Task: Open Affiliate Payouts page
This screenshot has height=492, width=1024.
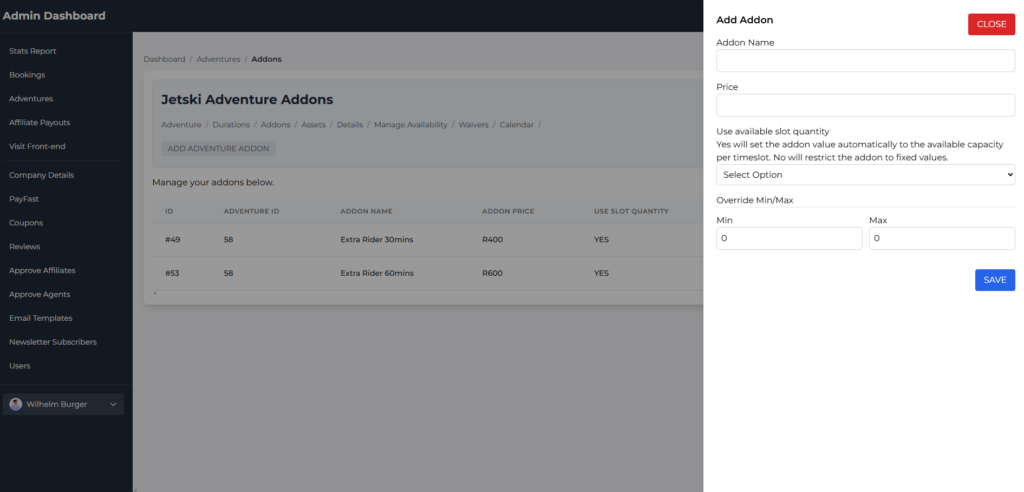Action: pyautogui.click(x=39, y=123)
